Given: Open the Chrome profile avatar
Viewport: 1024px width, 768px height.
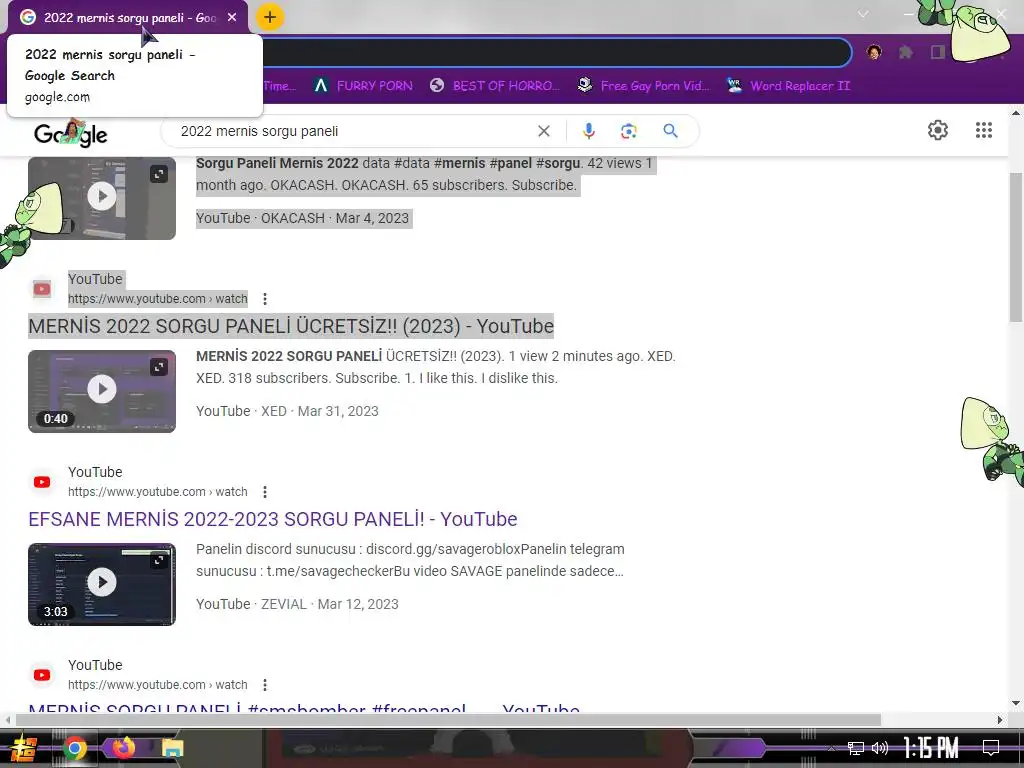Looking at the screenshot, I should pyautogui.click(x=874, y=52).
